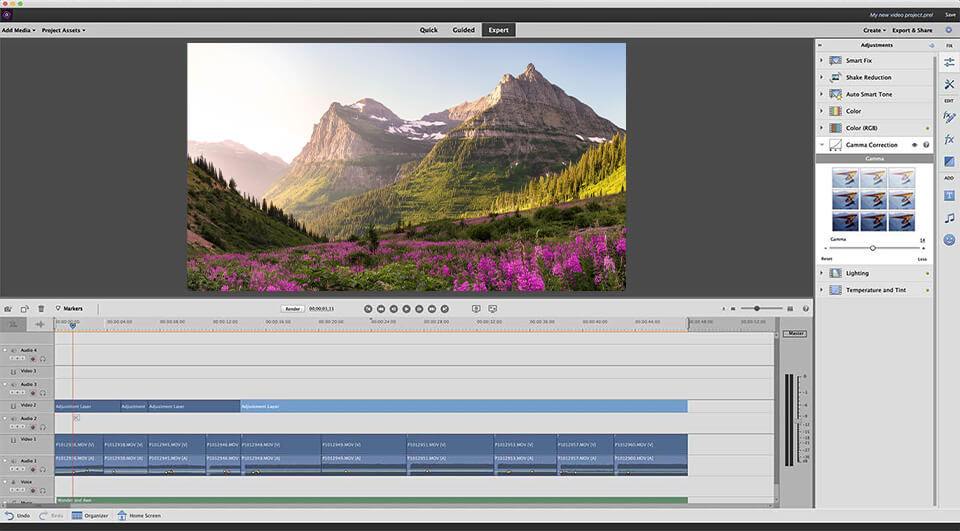960x531 pixels.
Task: Open the Adjustments panel icon in sidebar
Action: (949, 62)
